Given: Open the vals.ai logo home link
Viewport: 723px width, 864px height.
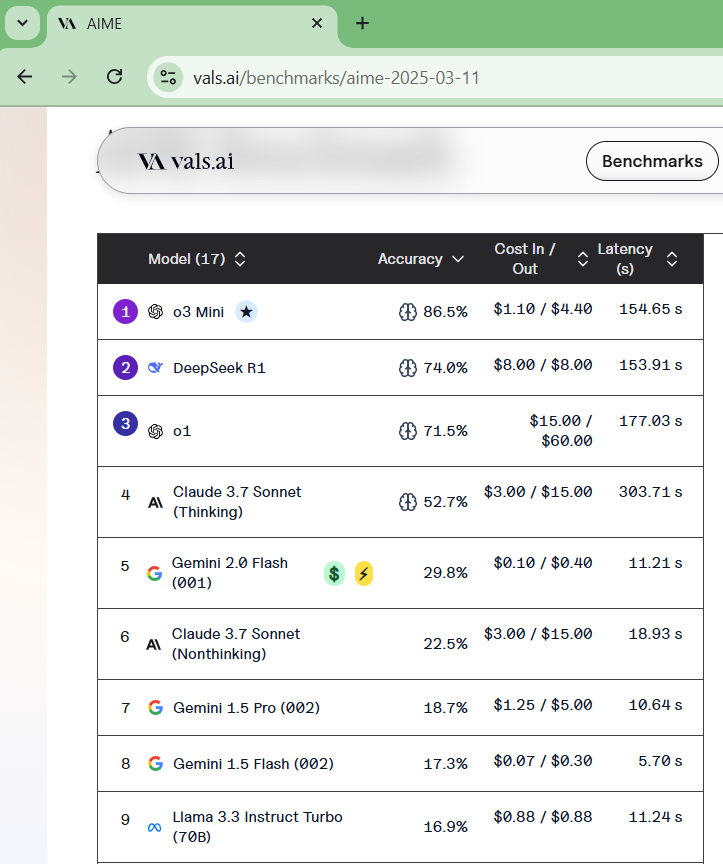Looking at the screenshot, I should pyautogui.click(x=186, y=161).
